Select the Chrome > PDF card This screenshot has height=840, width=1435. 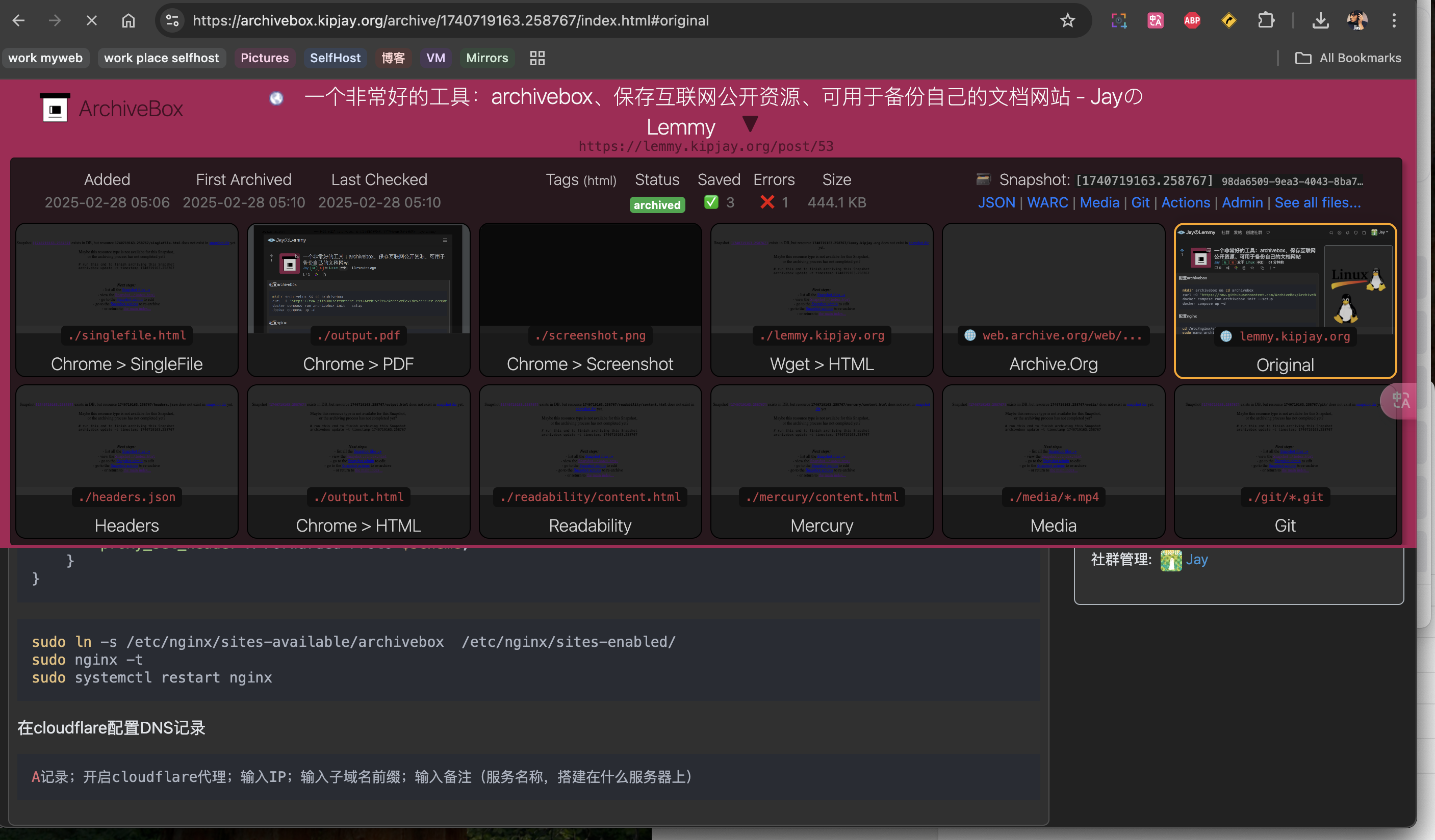coord(359,300)
